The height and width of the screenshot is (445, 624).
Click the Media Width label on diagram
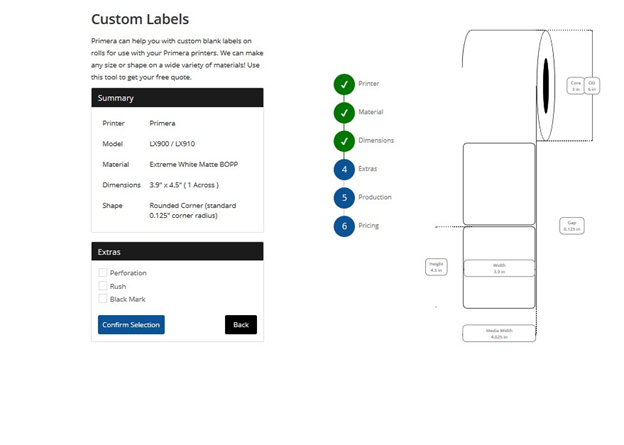pos(499,334)
